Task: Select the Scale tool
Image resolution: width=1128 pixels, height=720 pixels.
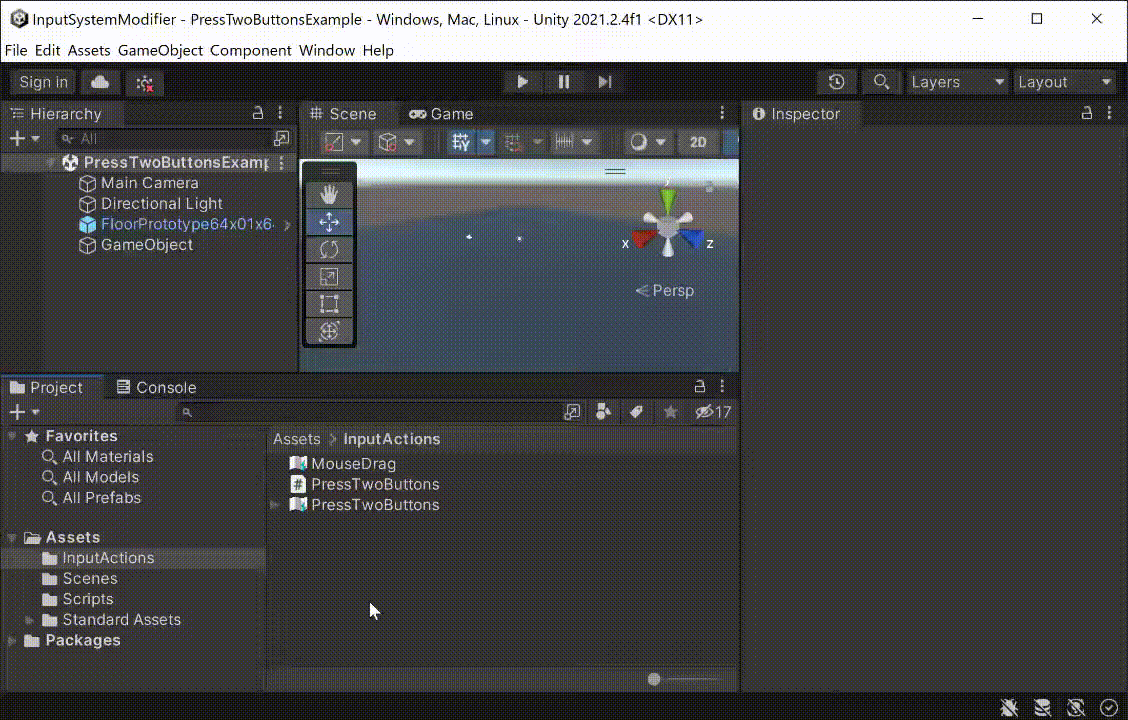Action: 329,277
